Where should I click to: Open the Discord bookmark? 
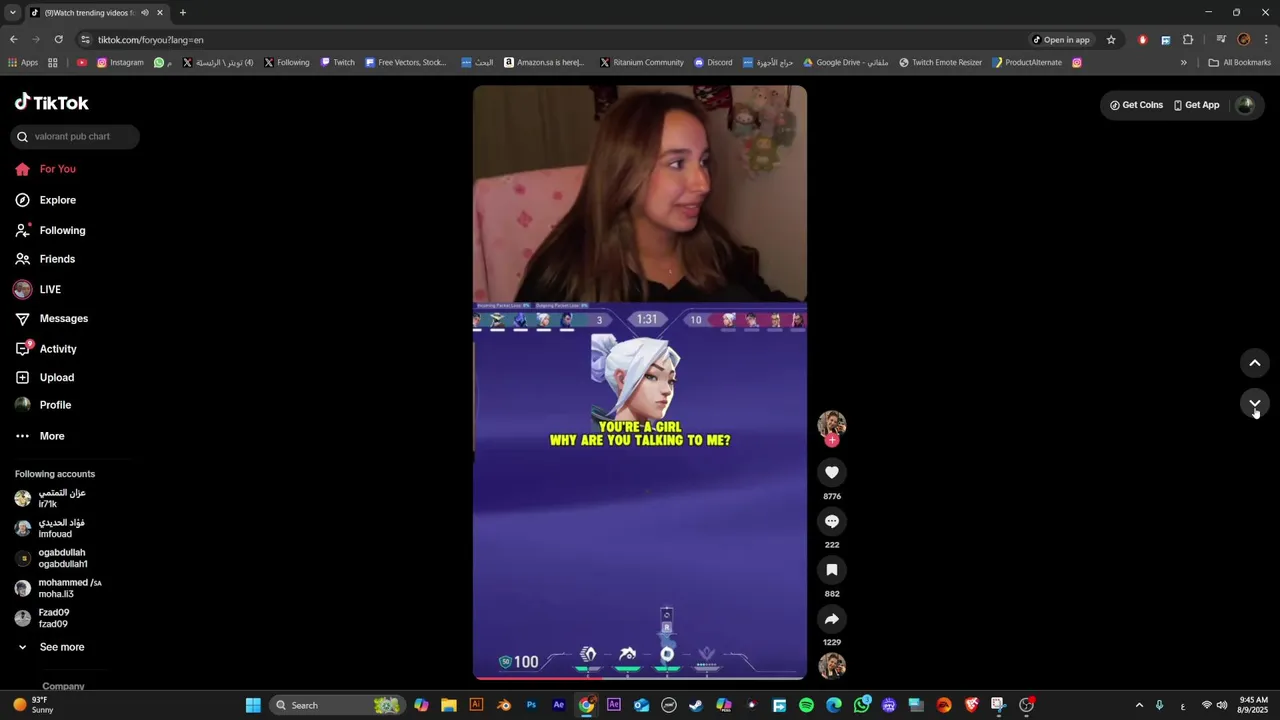tap(713, 62)
